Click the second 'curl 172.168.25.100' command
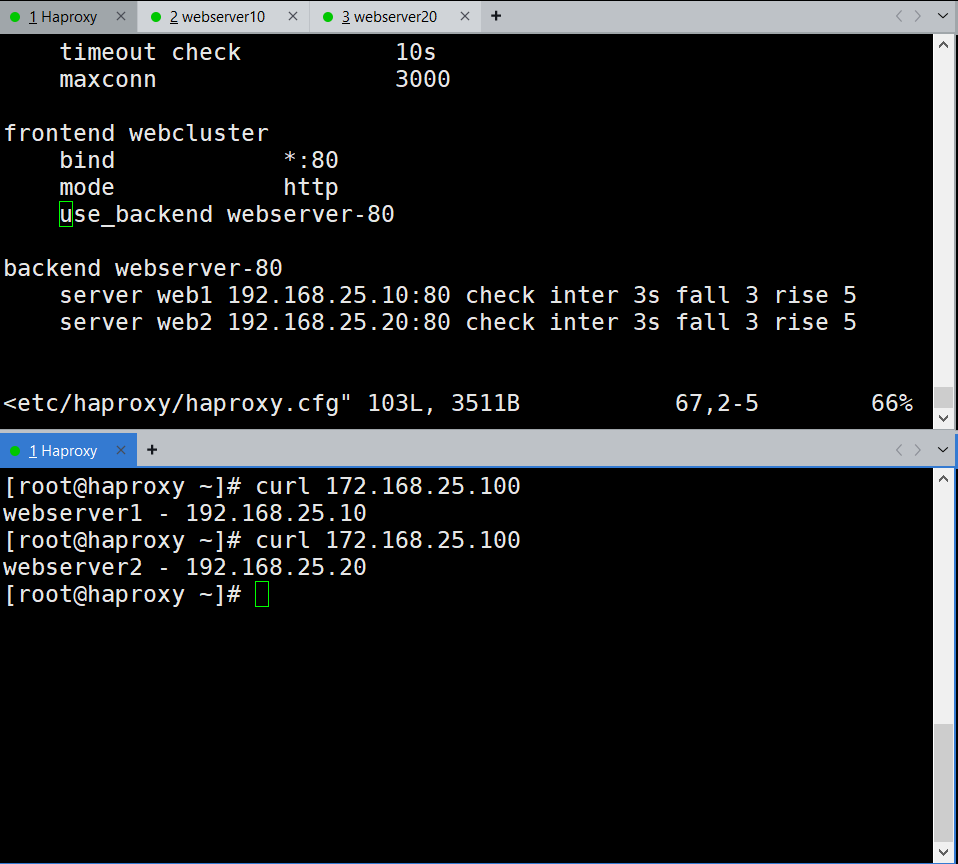 pos(388,540)
